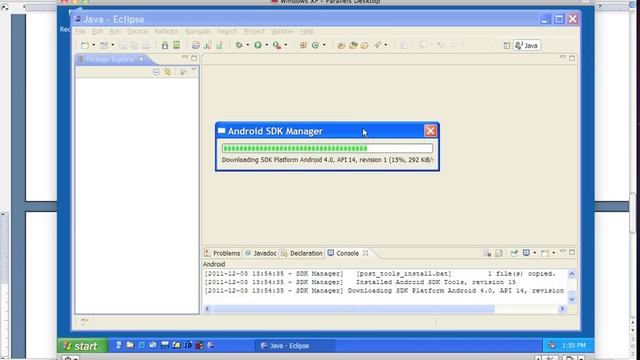Maximize the editor area
Viewport: 640px width, 360px height.
pyautogui.click(x=572, y=58)
